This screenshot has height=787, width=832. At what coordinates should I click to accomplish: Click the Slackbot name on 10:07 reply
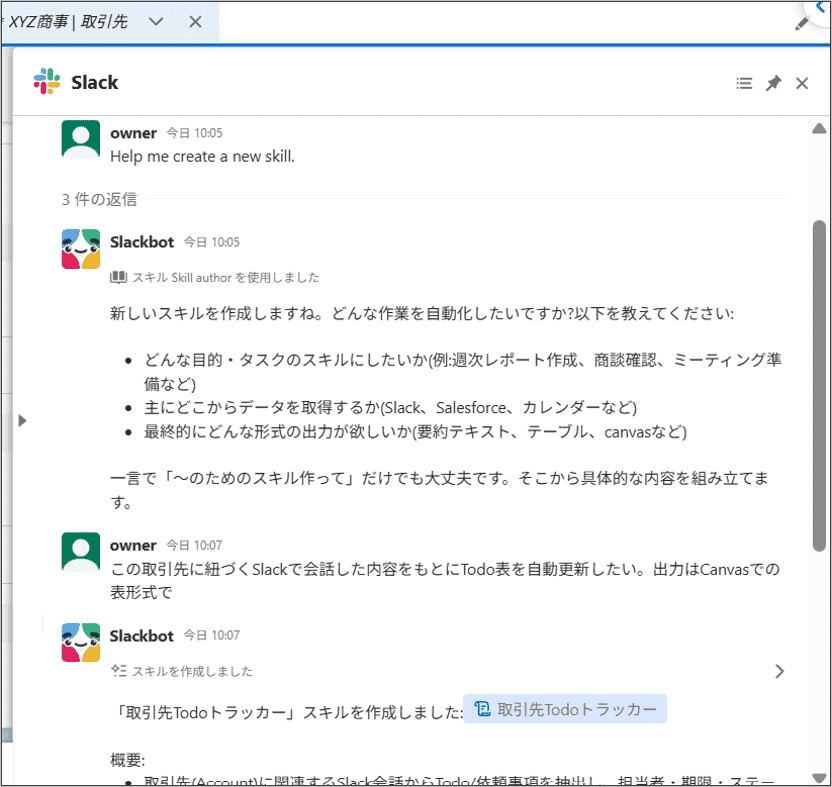tap(142, 636)
